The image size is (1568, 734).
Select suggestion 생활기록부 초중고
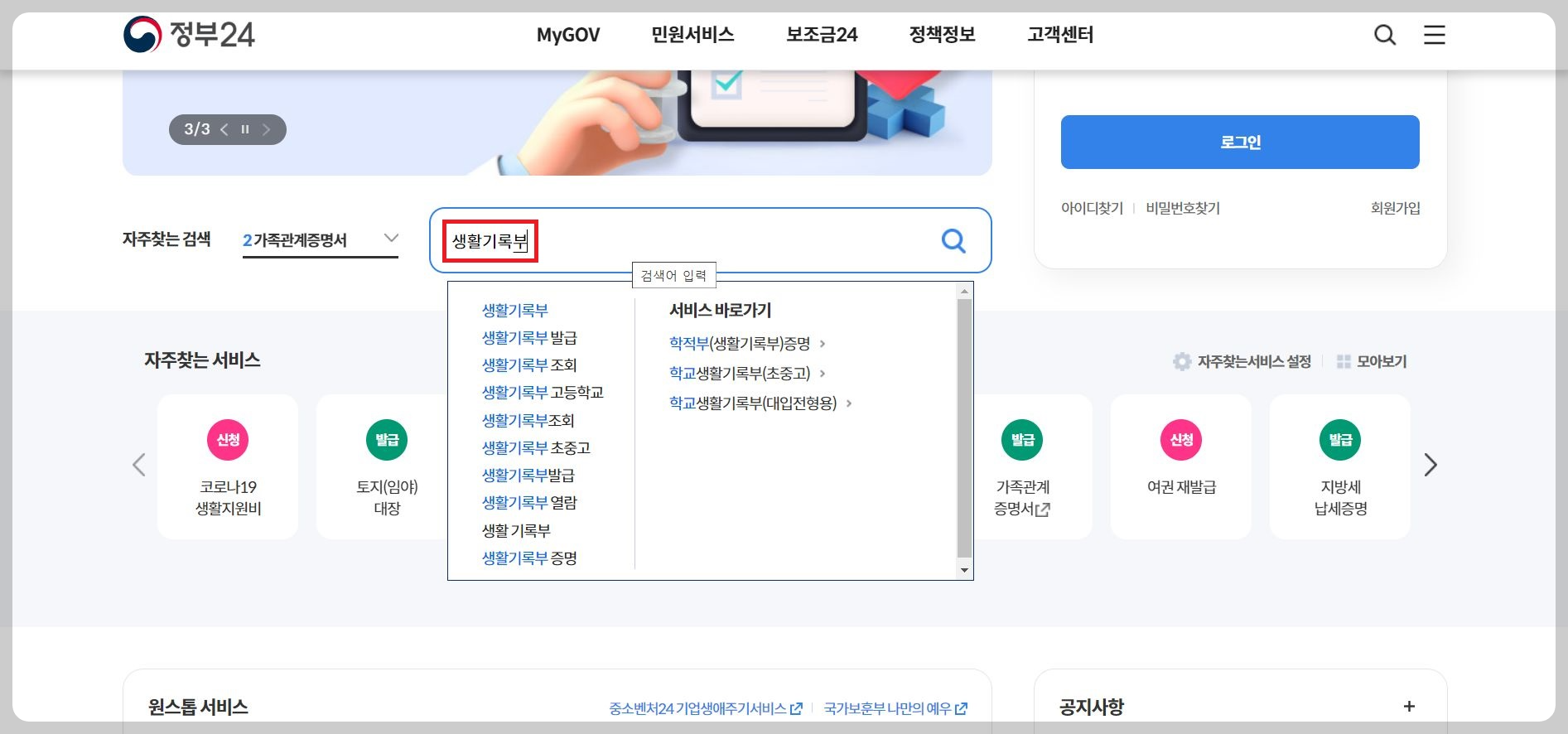tap(536, 448)
